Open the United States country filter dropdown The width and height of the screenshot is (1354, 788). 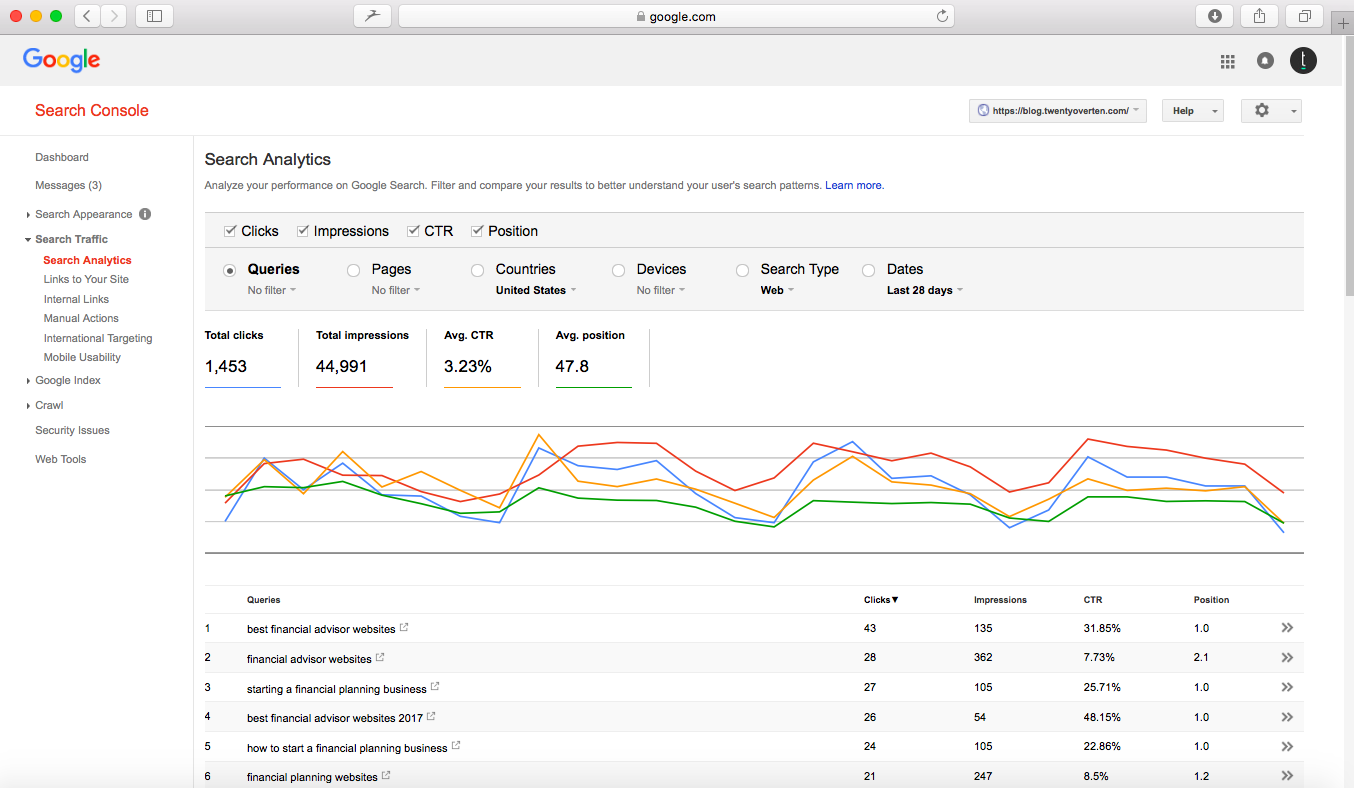click(536, 290)
